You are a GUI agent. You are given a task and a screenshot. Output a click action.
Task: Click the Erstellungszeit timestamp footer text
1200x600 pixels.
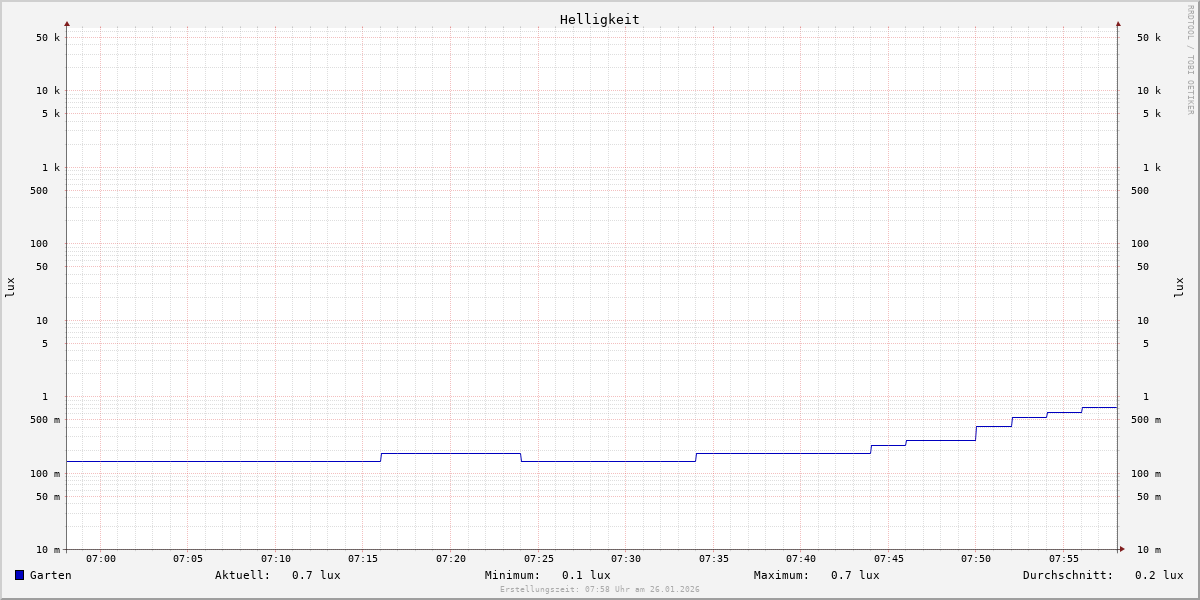pyautogui.click(x=600, y=590)
